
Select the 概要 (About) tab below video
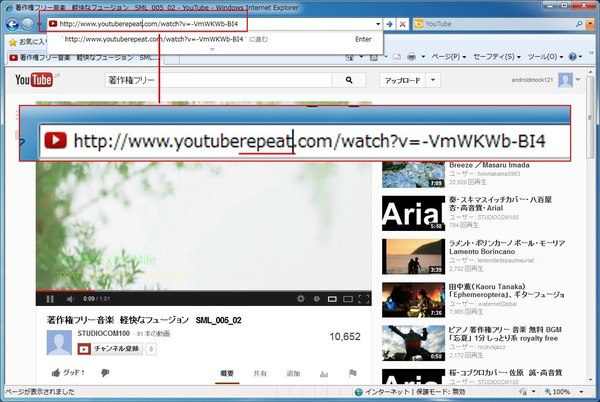click(227, 373)
